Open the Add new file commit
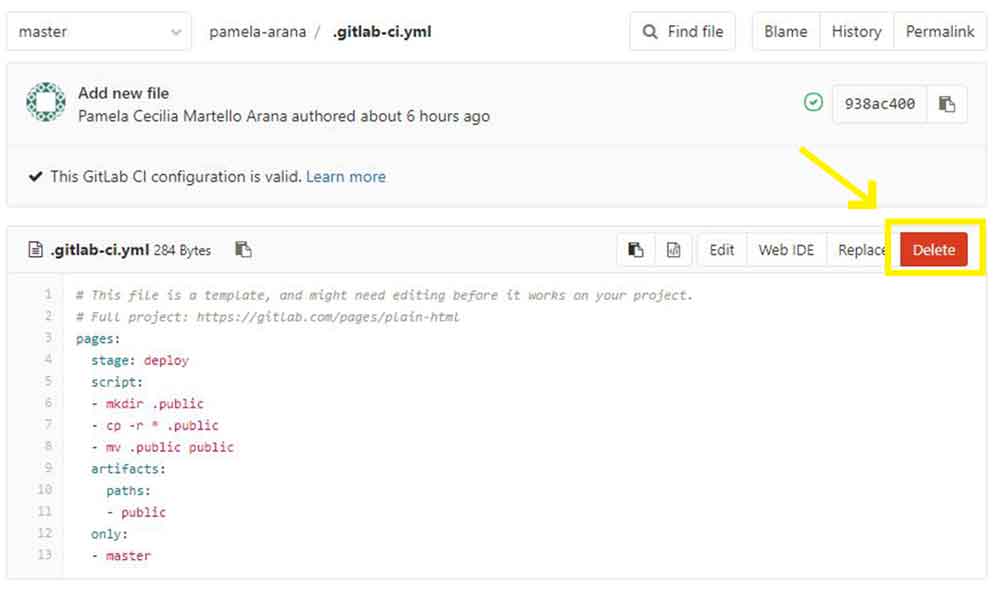 coord(123,93)
